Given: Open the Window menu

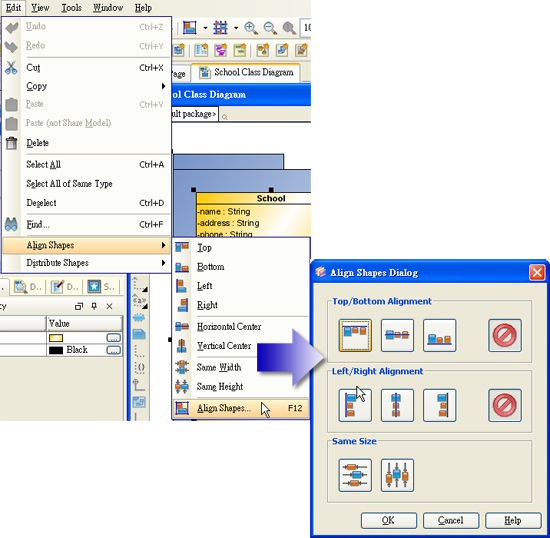Looking at the screenshot, I should [x=108, y=7].
